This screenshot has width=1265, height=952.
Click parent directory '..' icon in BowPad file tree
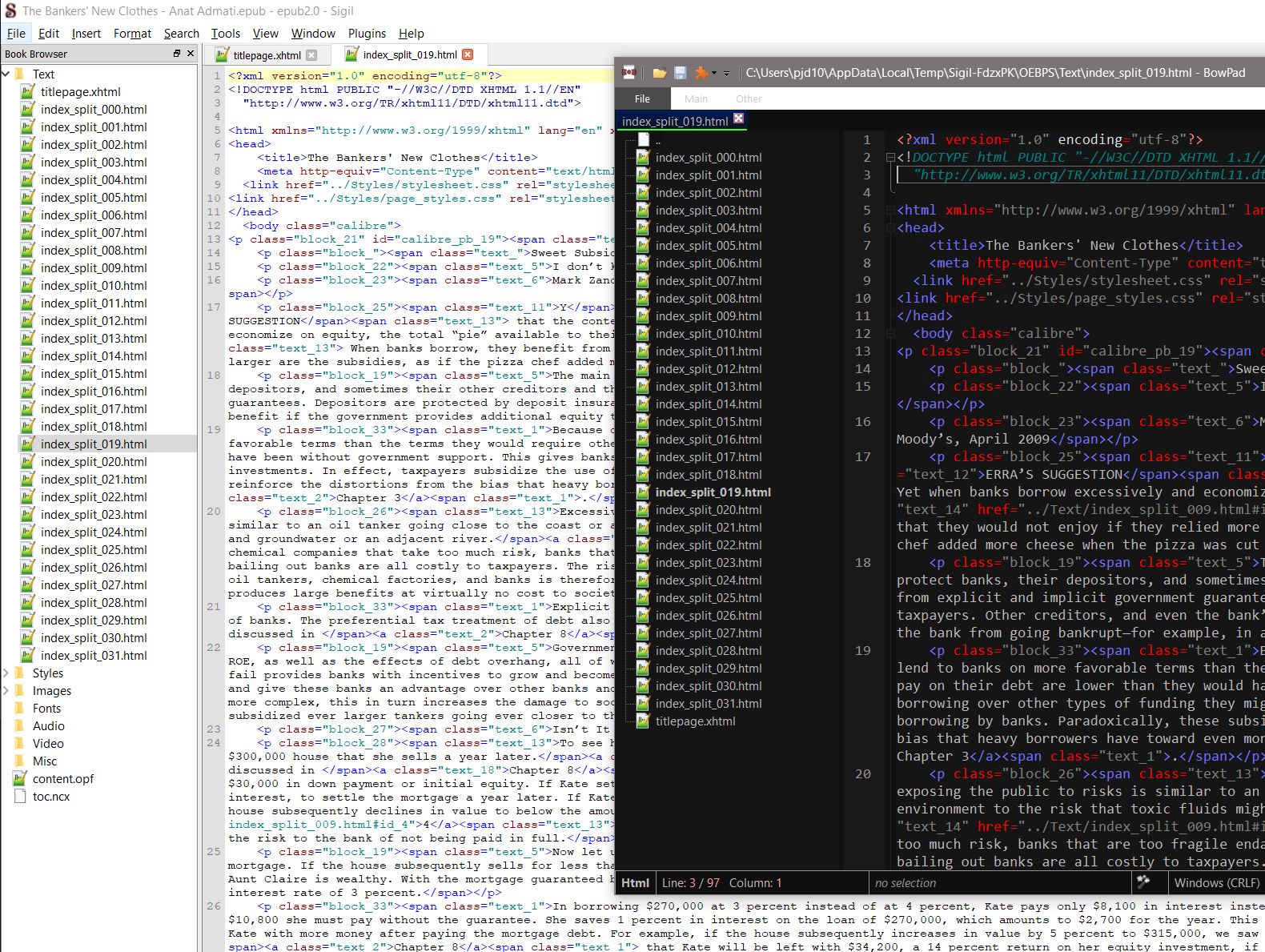pos(643,139)
